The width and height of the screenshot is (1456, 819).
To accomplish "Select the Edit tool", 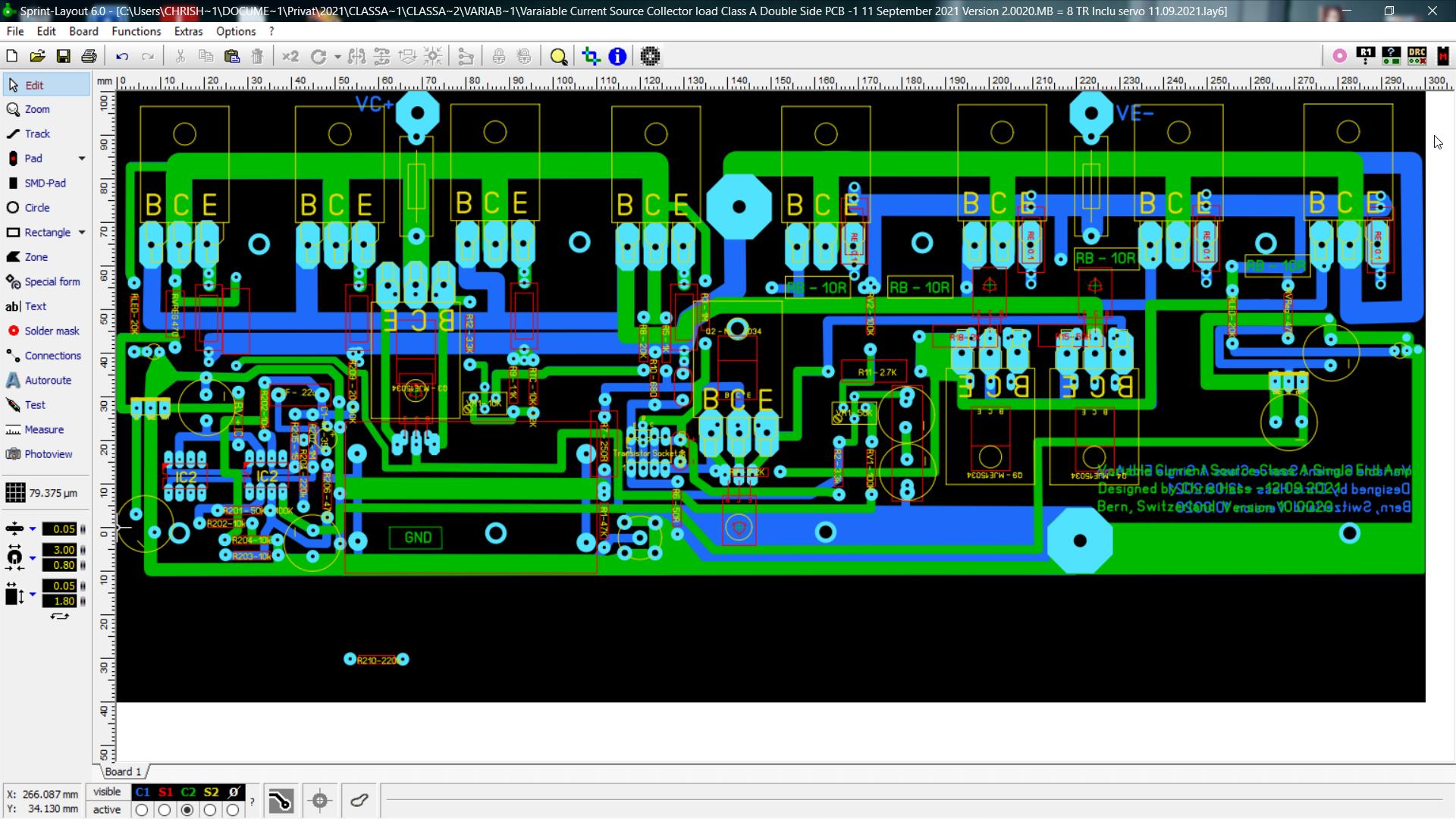I will [x=46, y=85].
